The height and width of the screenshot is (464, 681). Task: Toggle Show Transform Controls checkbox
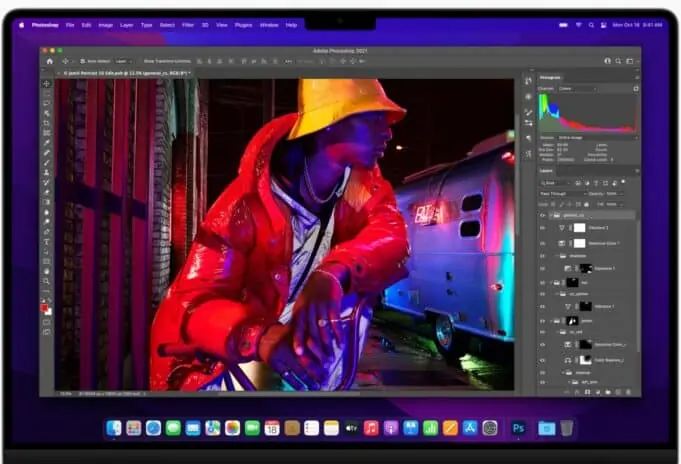(140, 61)
